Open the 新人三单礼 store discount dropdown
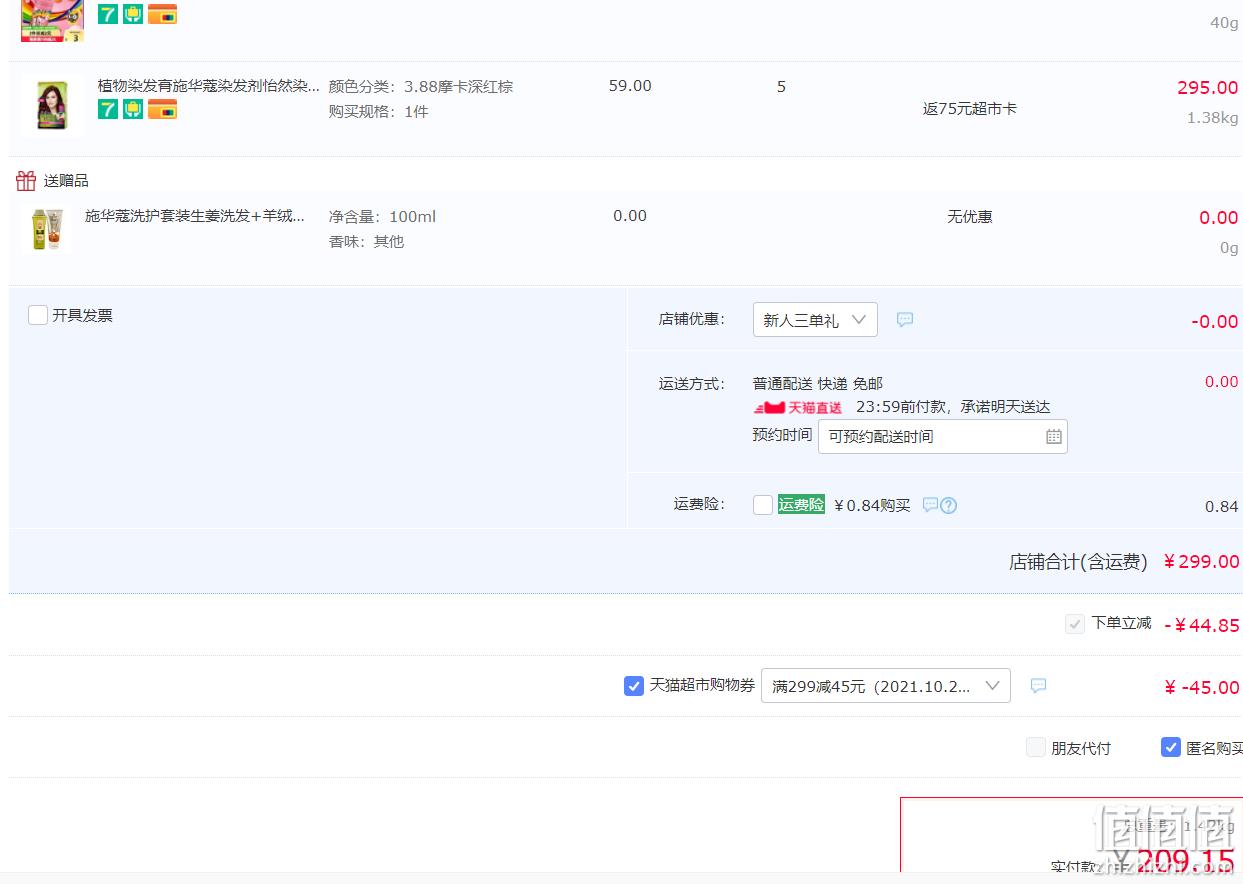 (815, 320)
